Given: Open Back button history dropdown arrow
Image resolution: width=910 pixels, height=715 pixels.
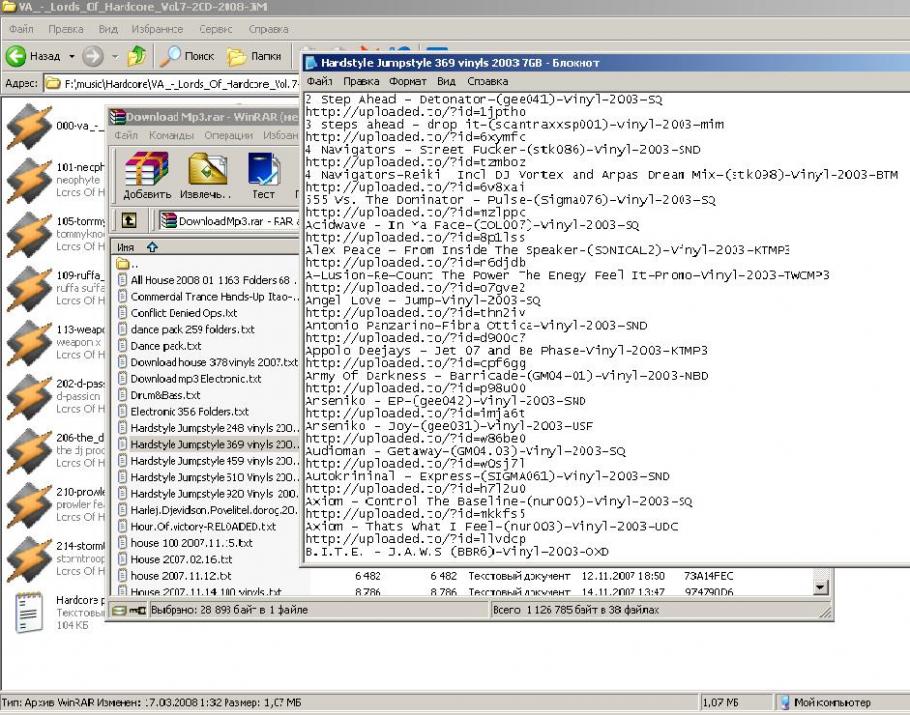Looking at the screenshot, I should (72, 57).
